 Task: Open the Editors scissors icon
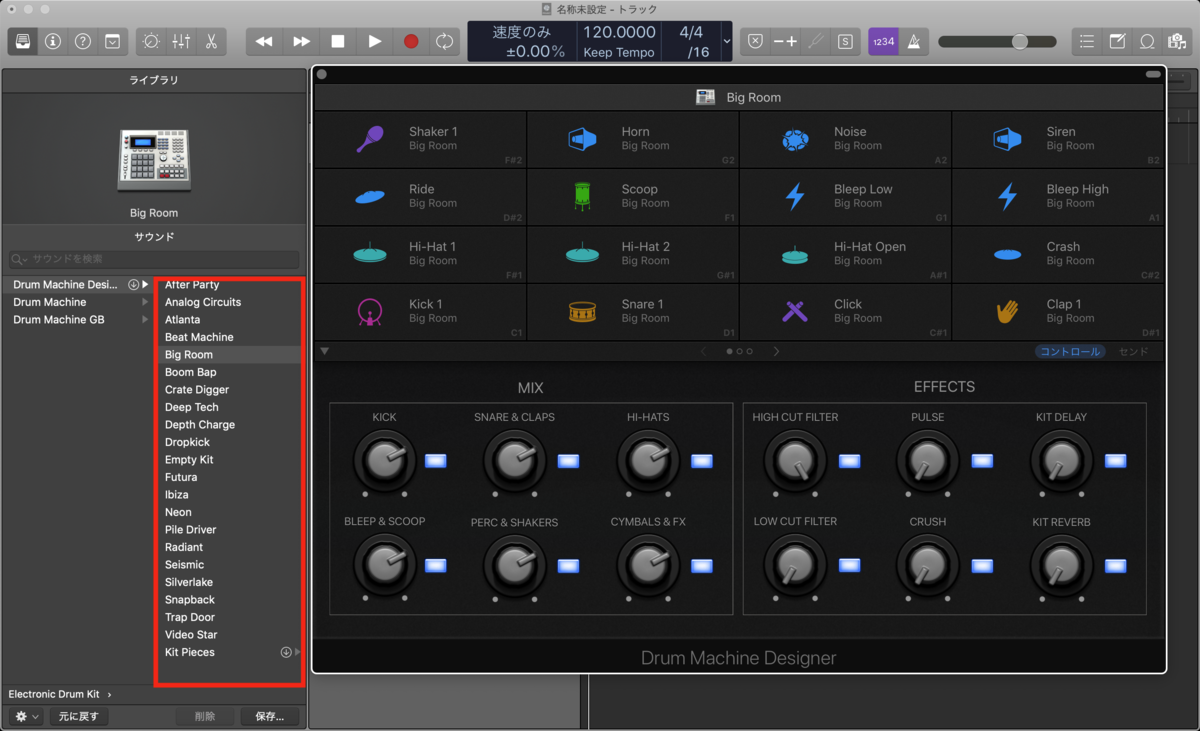(x=211, y=41)
